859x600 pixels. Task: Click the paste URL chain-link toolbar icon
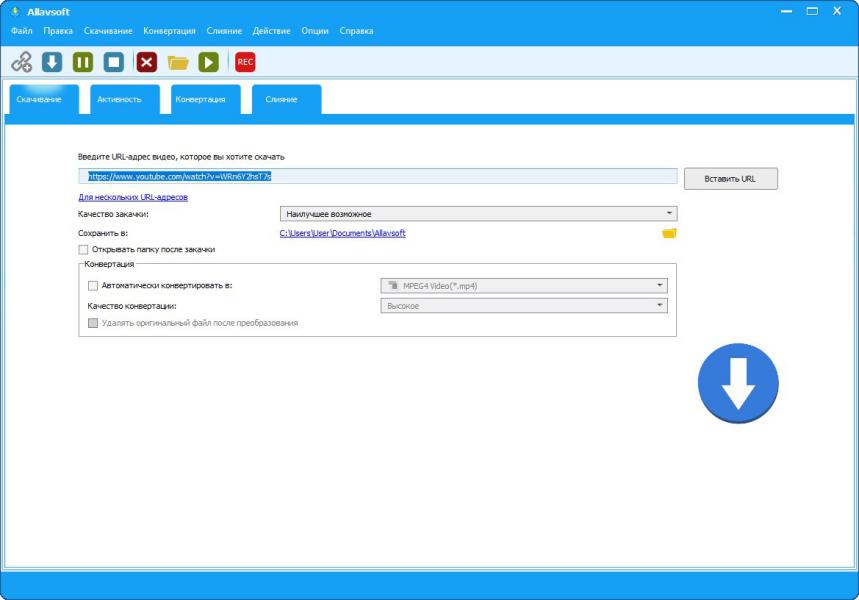coord(22,62)
